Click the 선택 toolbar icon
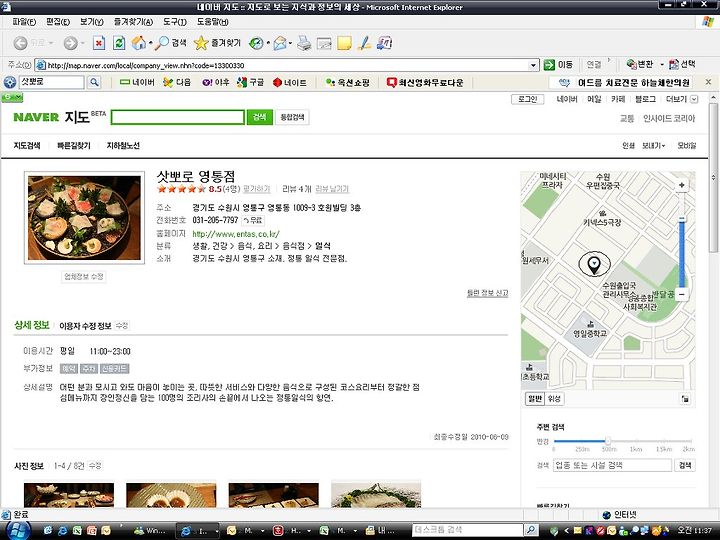 682,65
